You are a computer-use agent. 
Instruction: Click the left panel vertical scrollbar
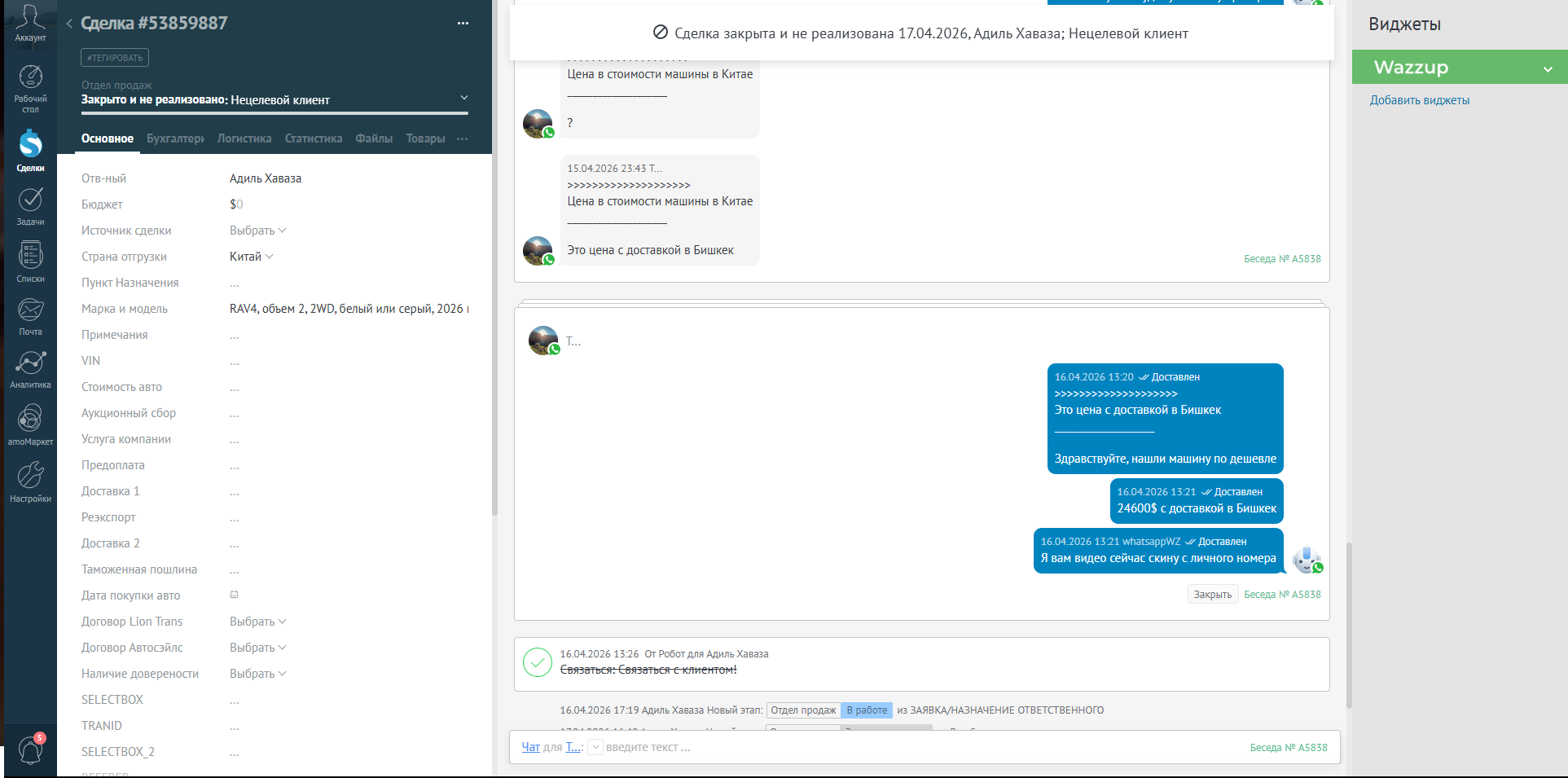[494, 336]
